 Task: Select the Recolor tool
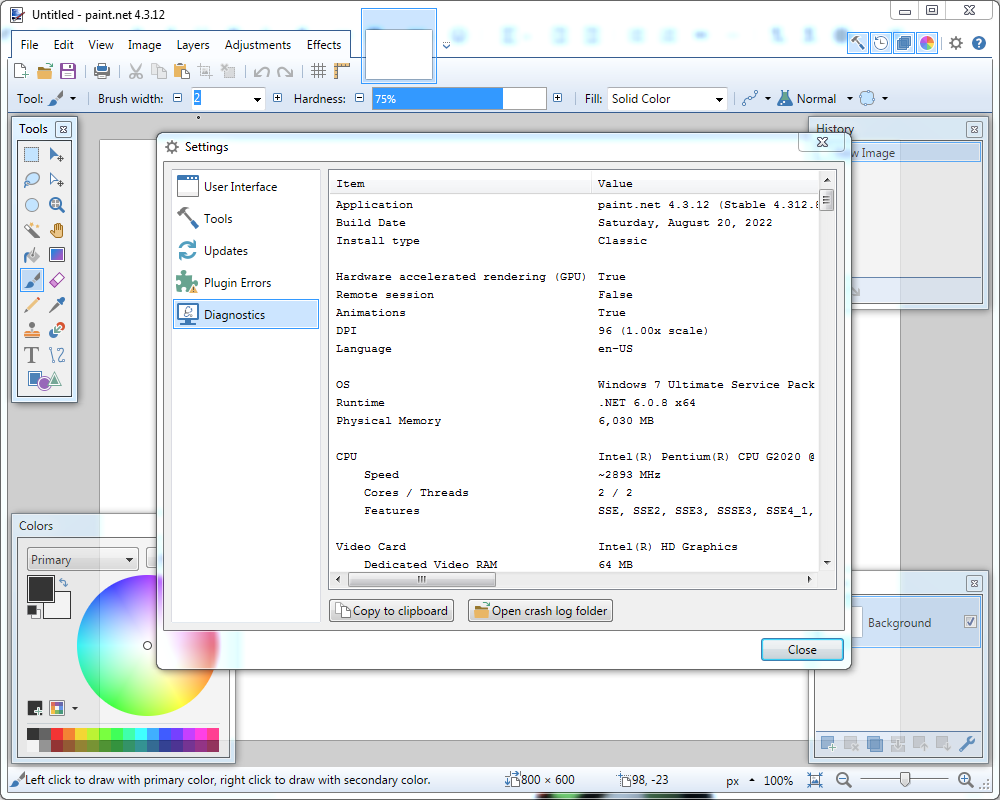click(x=57, y=330)
